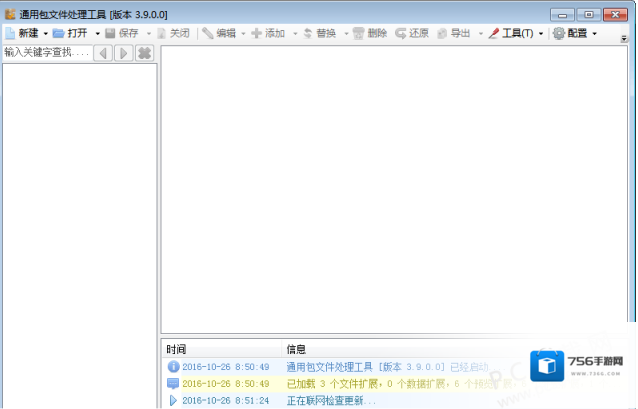Select the checking for updates log entry

pos(330,401)
